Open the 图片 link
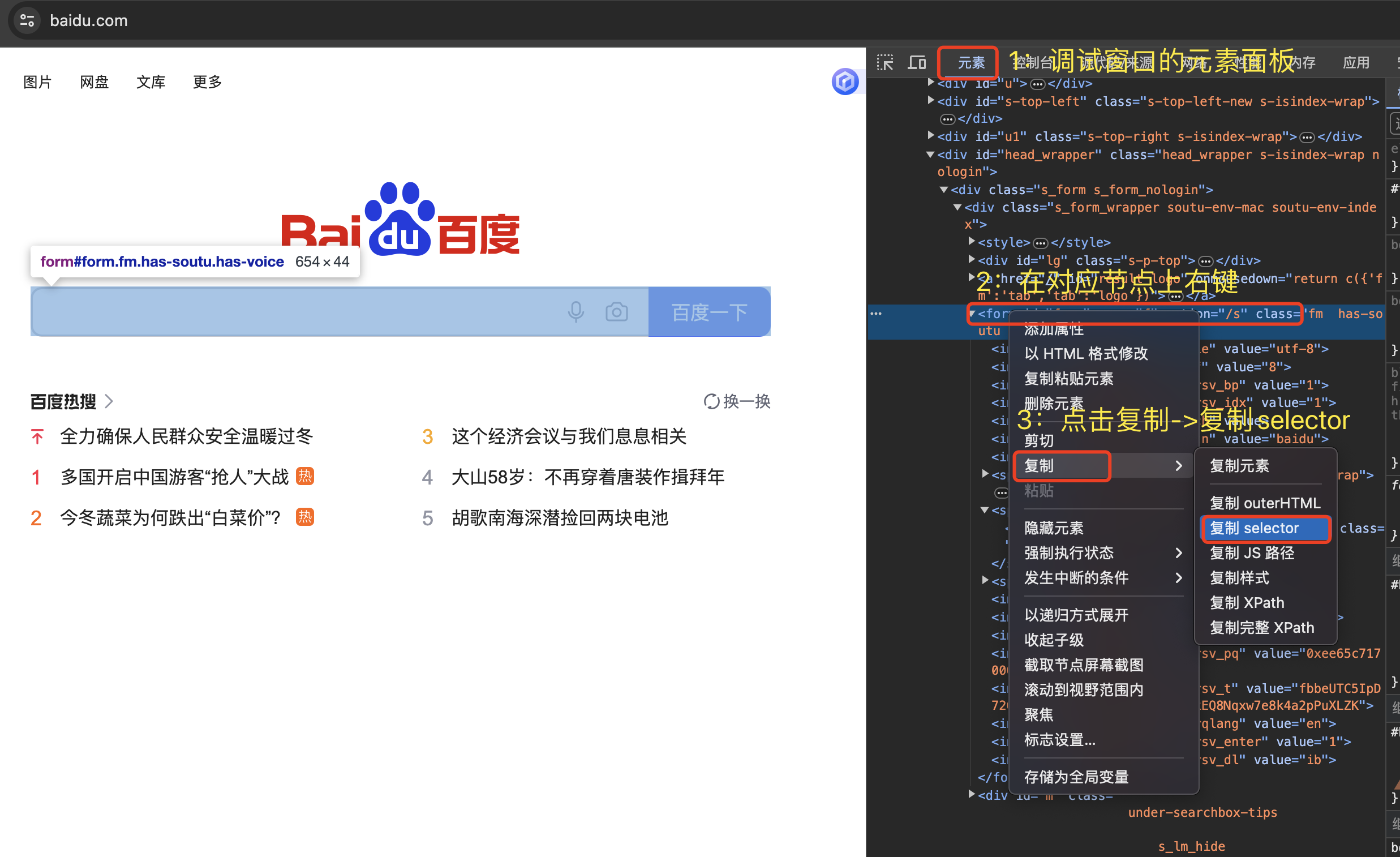Image resolution: width=1400 pixels, height=857 pixels. [x=37, y=83]
